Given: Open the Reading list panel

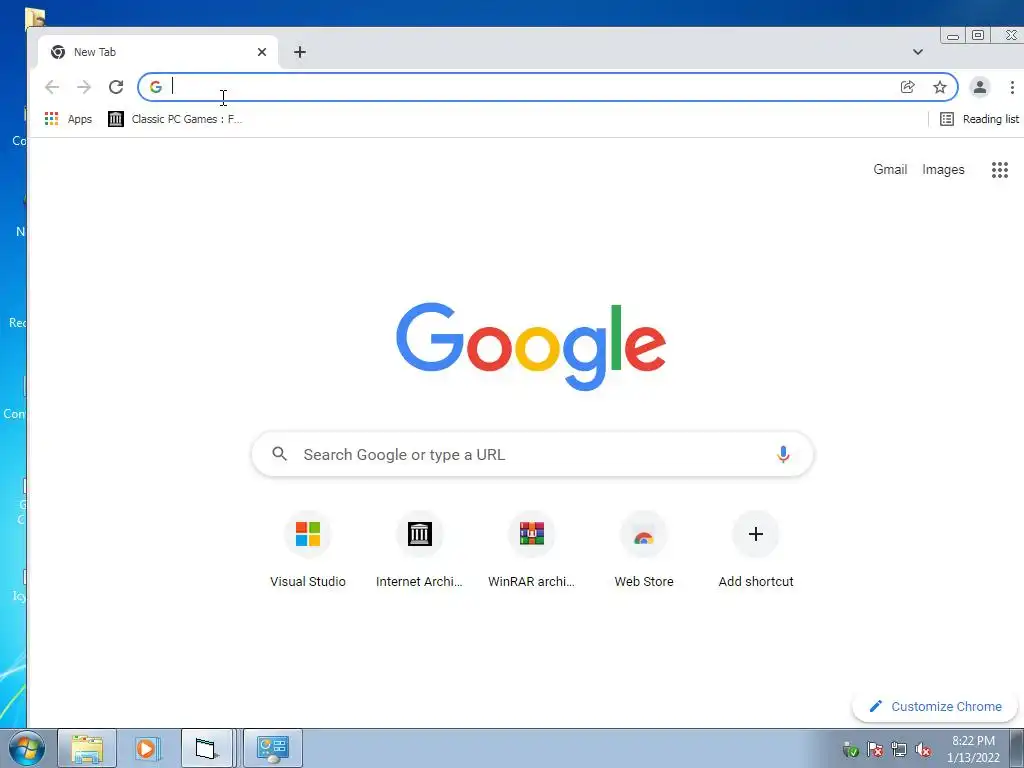Looking at the screenshot, I should (979, 119).
